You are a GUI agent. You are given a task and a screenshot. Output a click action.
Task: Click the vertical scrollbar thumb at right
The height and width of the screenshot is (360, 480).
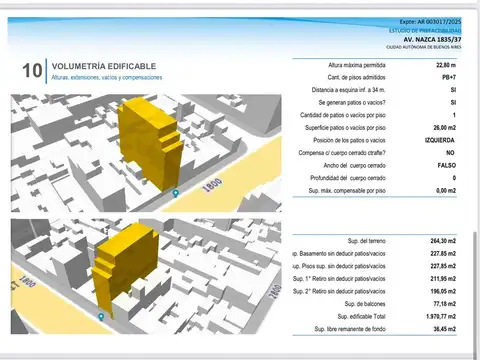click(474, 295)
